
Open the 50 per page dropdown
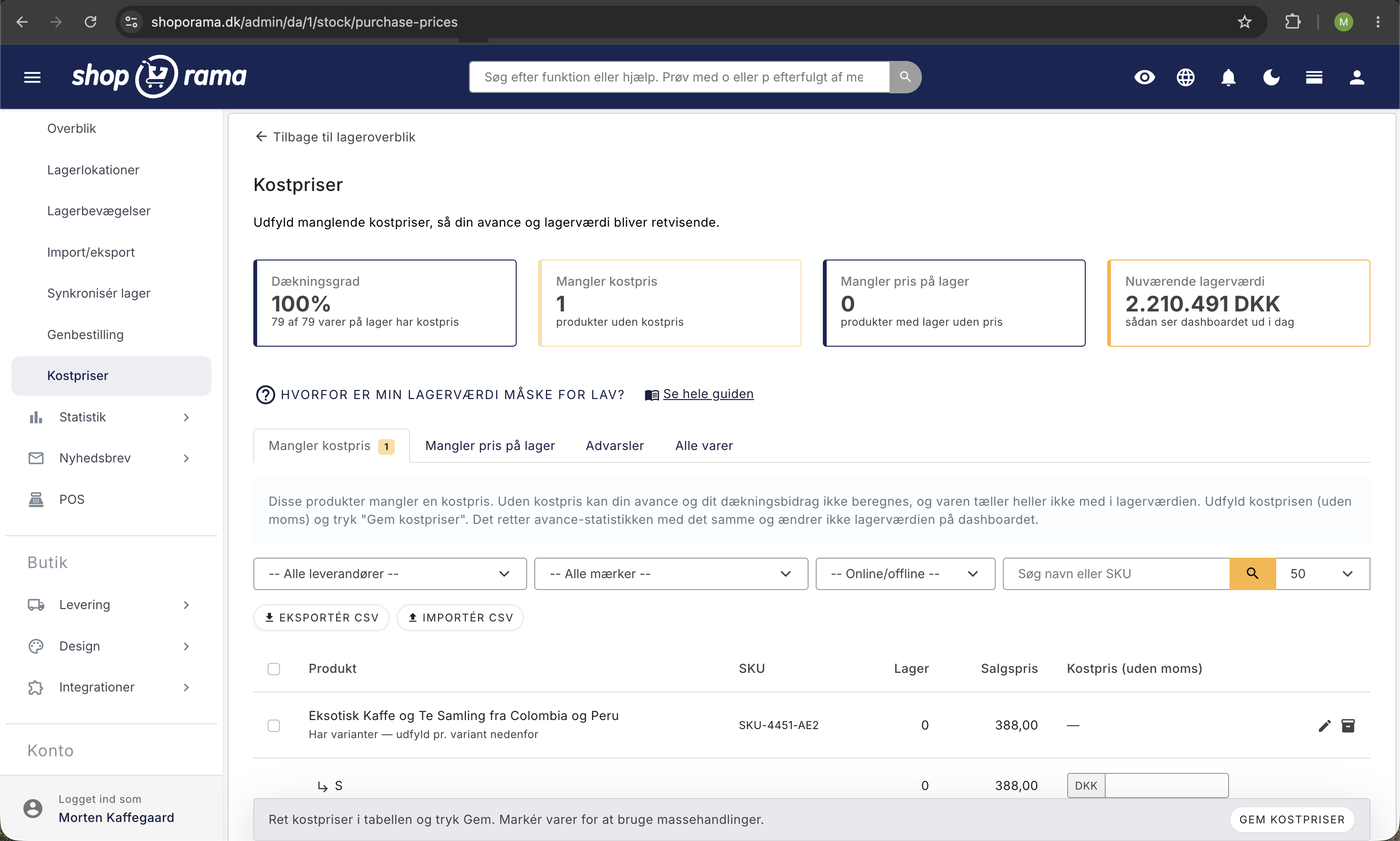[x=1323, y=574]
